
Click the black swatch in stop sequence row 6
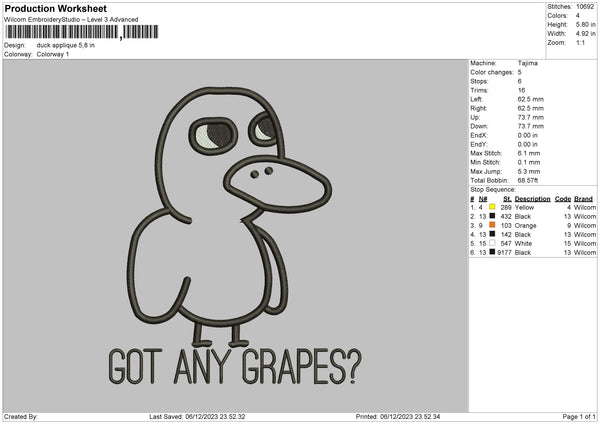pos(492,252)
